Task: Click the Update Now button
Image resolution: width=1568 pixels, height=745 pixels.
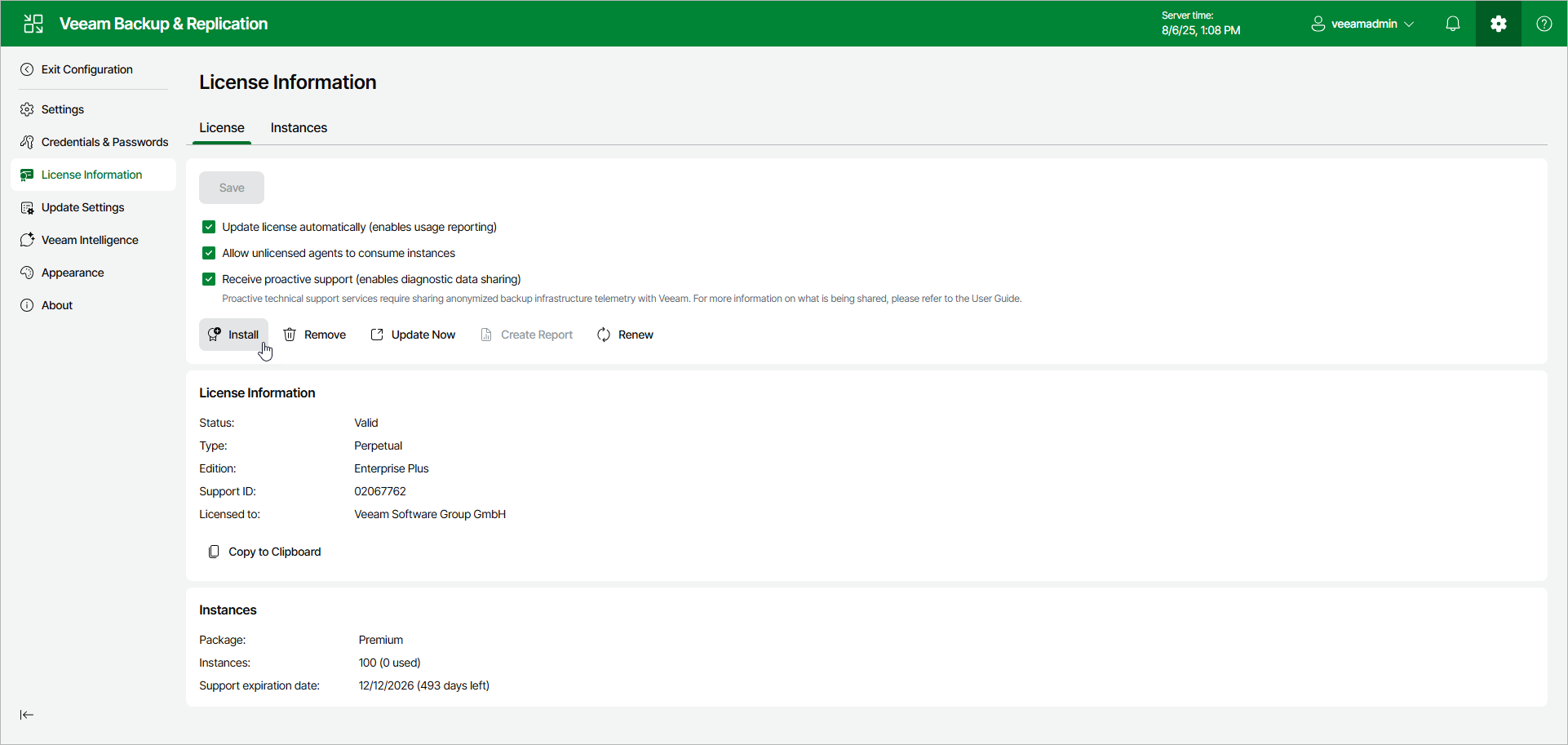Action: 414,335
